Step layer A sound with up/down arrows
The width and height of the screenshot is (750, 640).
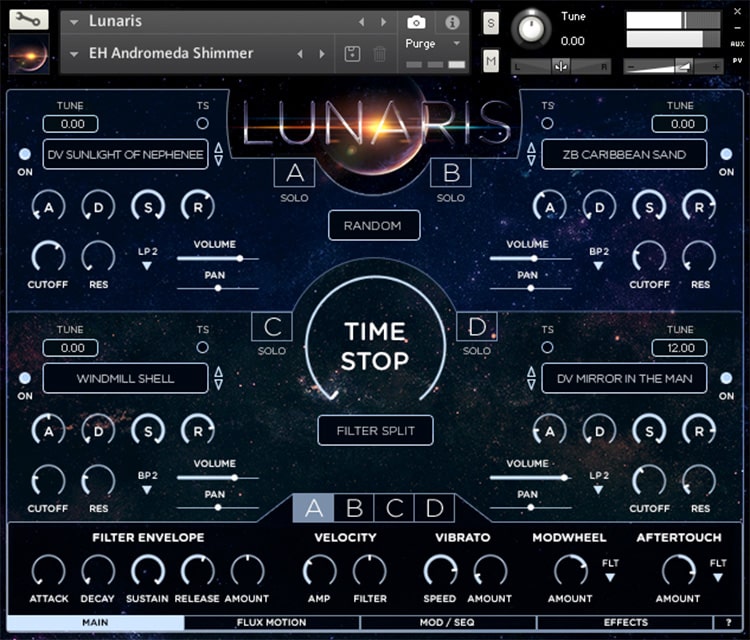pyautogui.click(x=219, y=154)
